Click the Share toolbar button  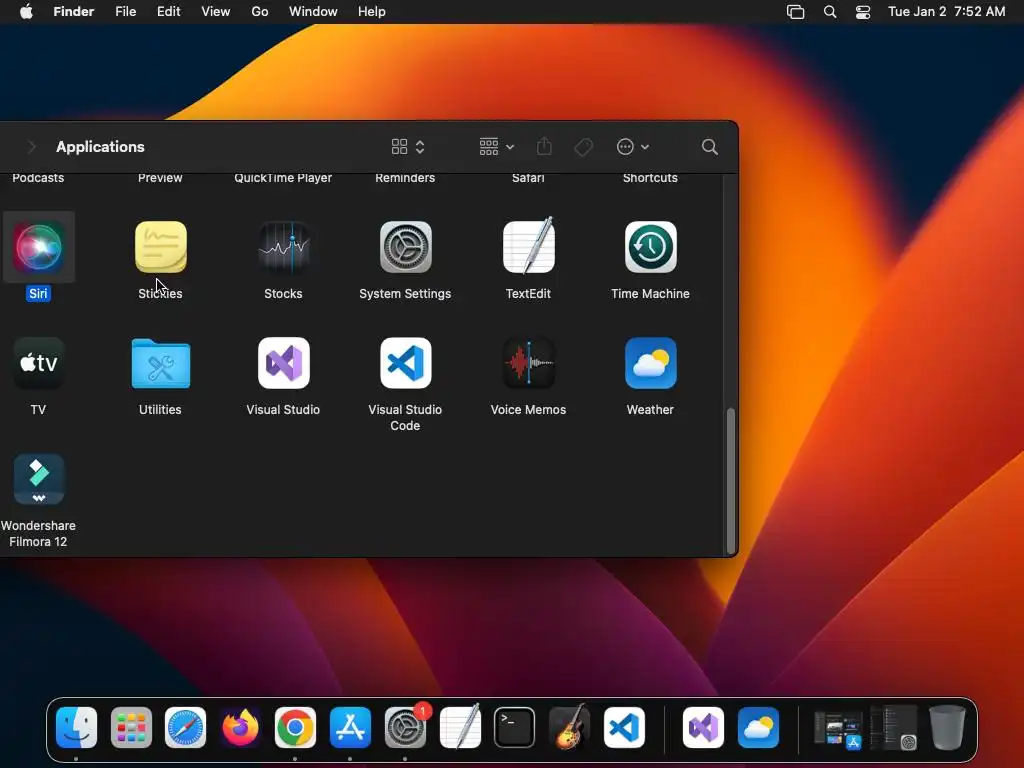pos(544,146)
